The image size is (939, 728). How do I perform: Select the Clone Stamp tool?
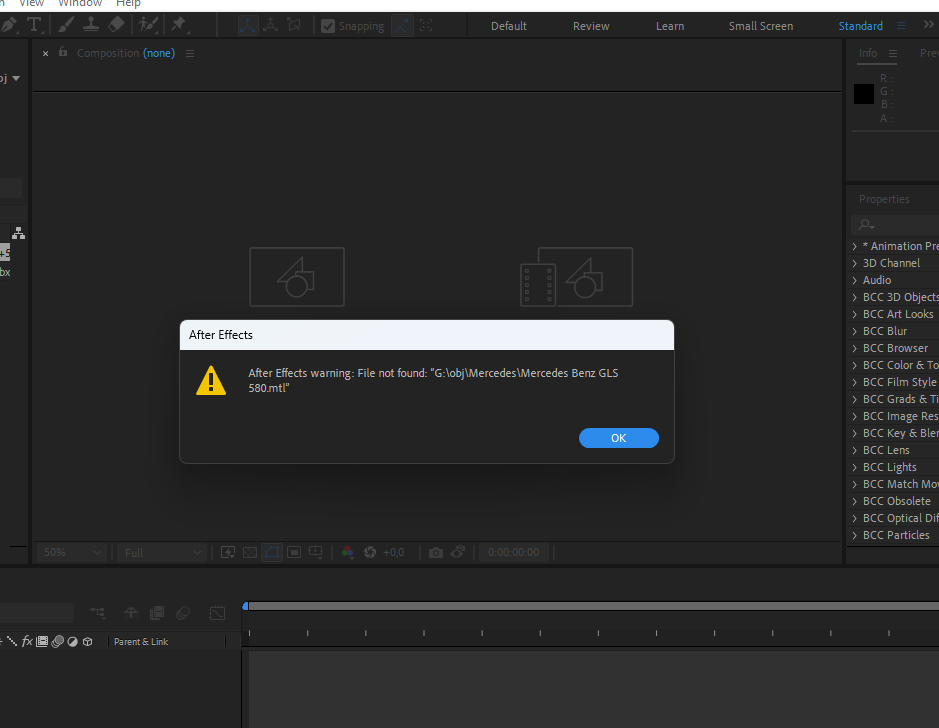pyautogui.click(x=93, y=25)
